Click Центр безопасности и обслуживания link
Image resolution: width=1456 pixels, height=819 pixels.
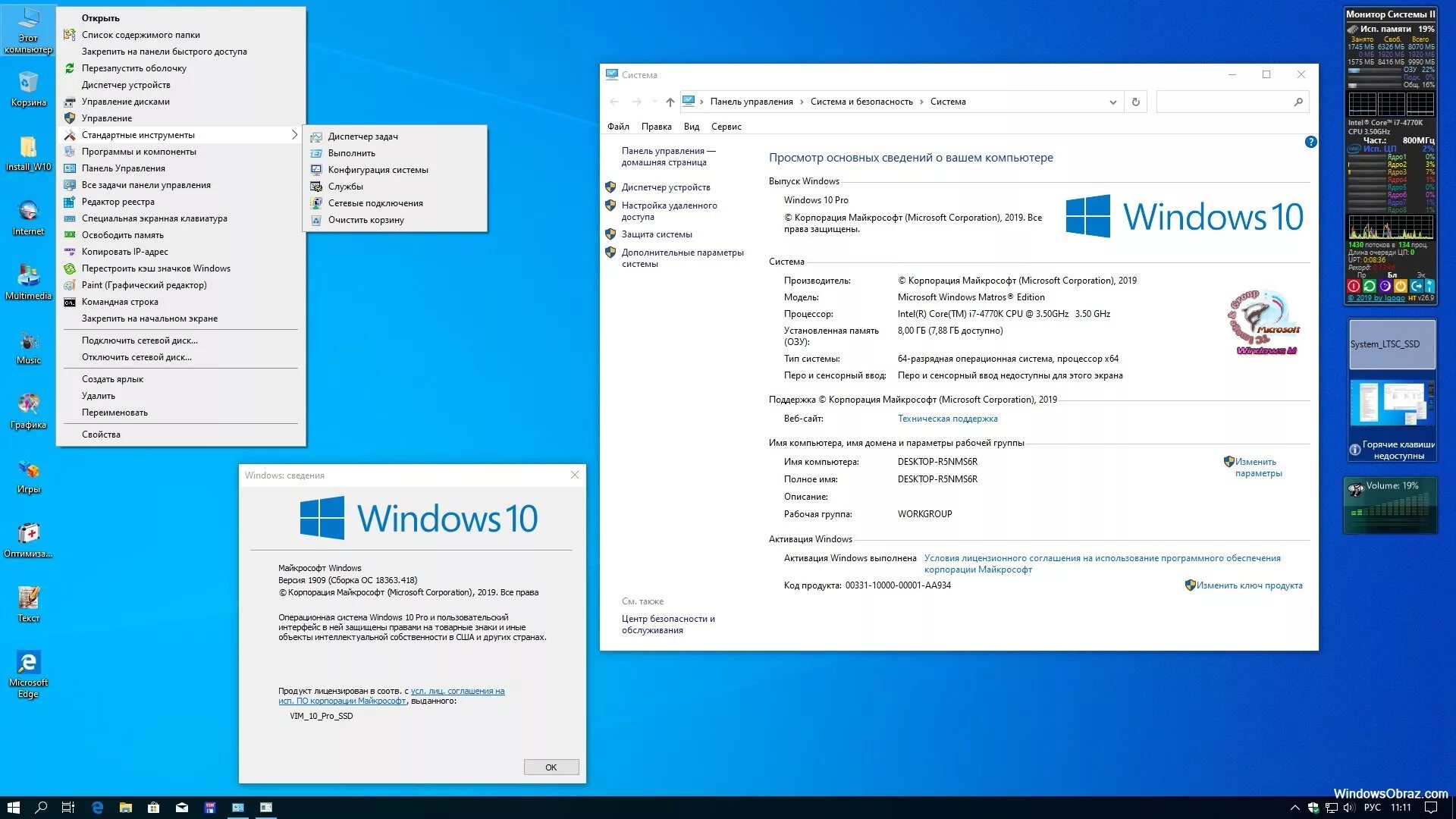coord(668,624)
